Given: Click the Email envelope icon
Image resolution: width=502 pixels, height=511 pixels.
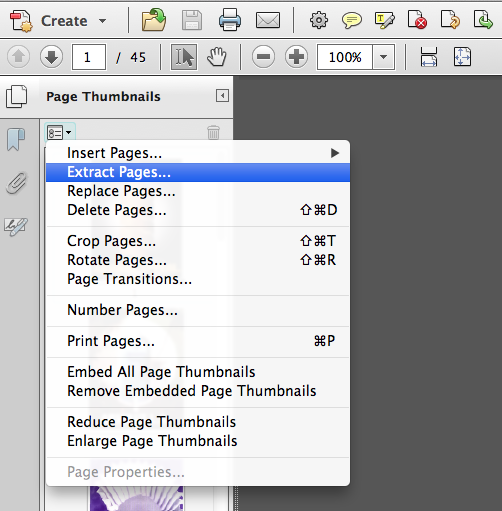Looking at the screenshot, I should (268, 21).
